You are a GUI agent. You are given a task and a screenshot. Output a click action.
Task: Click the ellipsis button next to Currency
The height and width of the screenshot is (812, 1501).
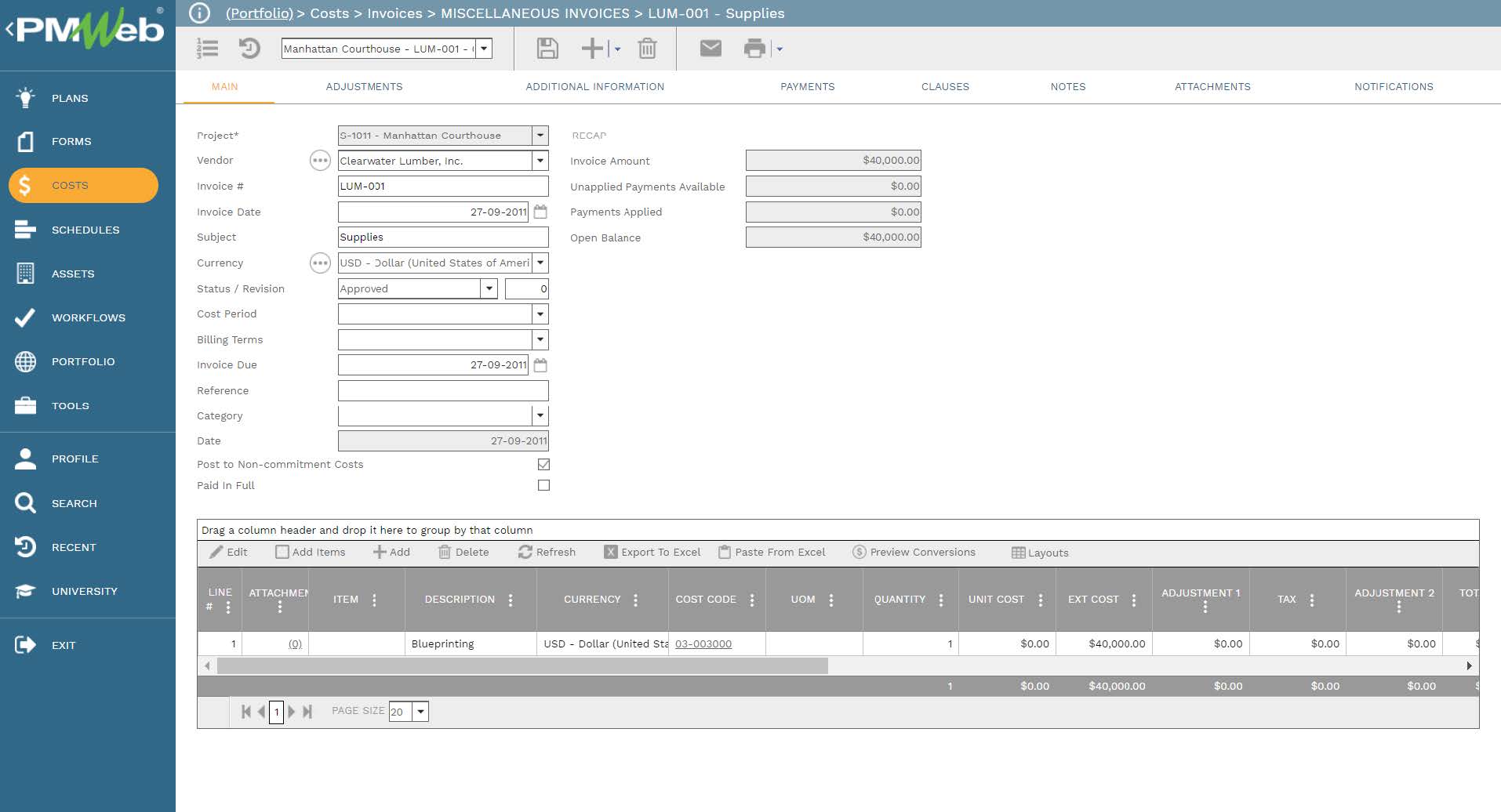[x=320, y=263]
